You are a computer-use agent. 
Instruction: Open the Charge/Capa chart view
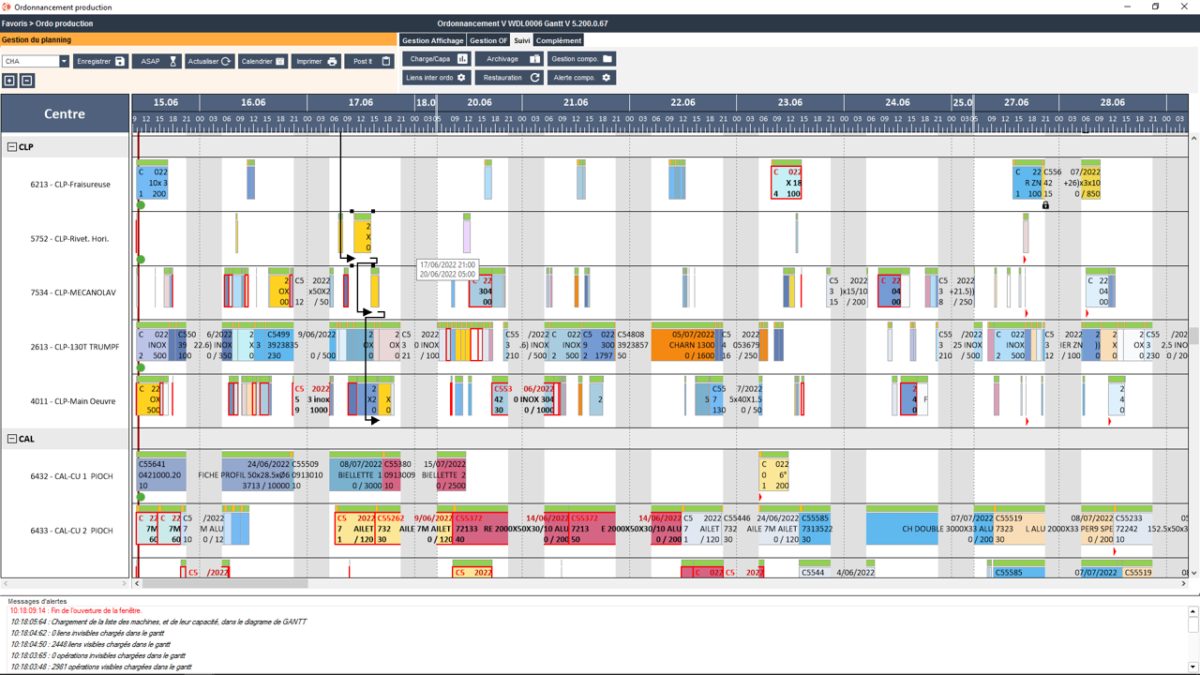436,59
